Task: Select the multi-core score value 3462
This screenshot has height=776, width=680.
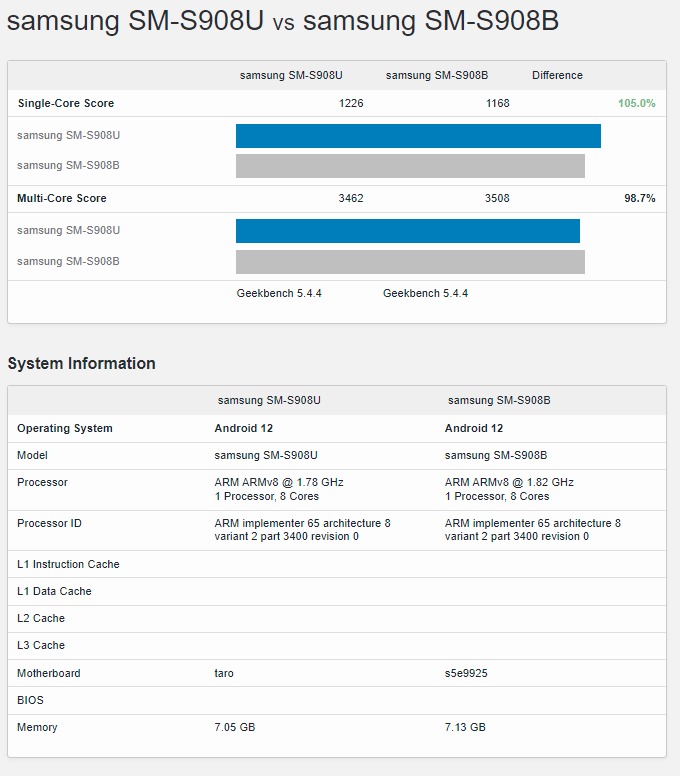Action: click(x=351, y=199)
